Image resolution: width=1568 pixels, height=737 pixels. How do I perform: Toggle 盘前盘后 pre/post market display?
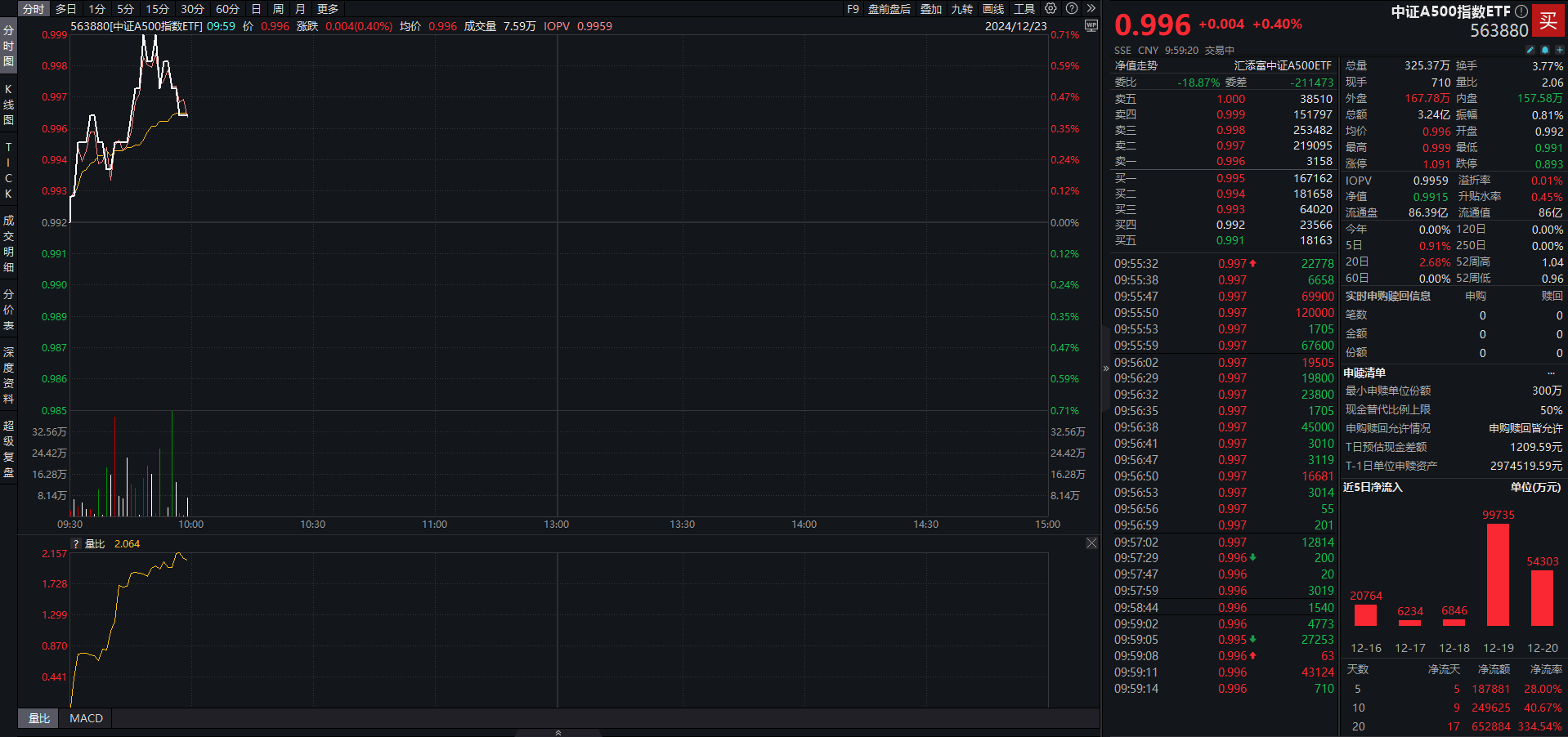click(x=889, y=9)
